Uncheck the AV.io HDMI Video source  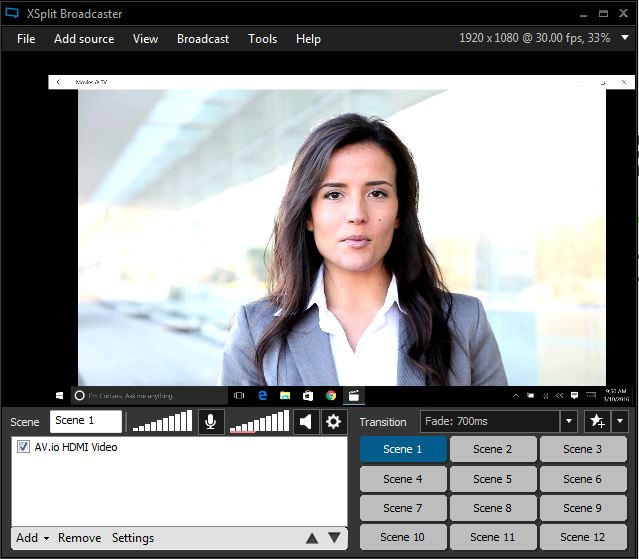click(23, 447)
